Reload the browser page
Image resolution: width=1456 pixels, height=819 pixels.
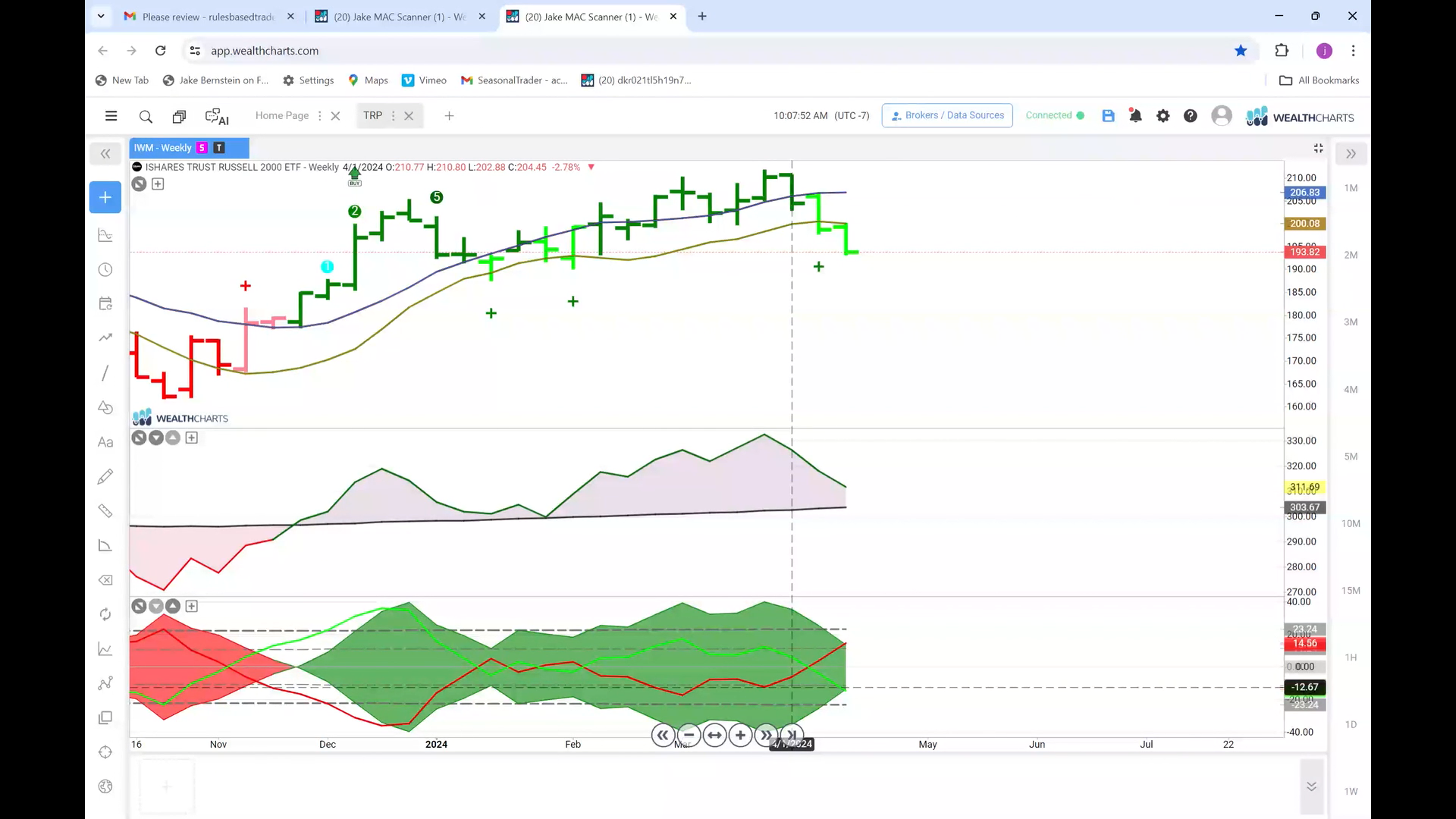click(x=160, y=51)
